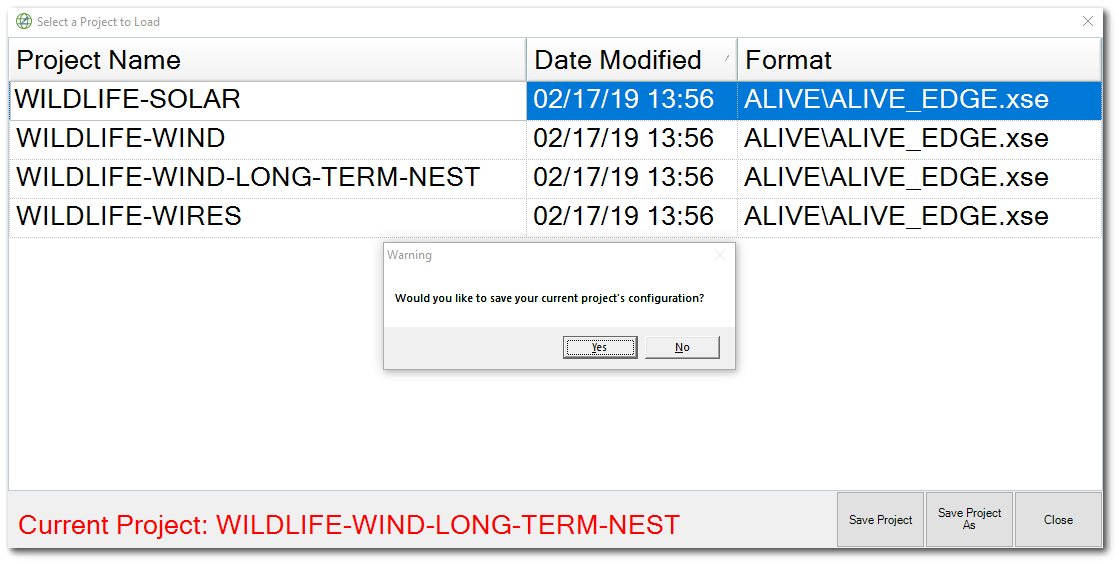The image size is (1119, 564).
Task: Dismiss the Warning dialog with its X
Action: click(x=719, y=255)
